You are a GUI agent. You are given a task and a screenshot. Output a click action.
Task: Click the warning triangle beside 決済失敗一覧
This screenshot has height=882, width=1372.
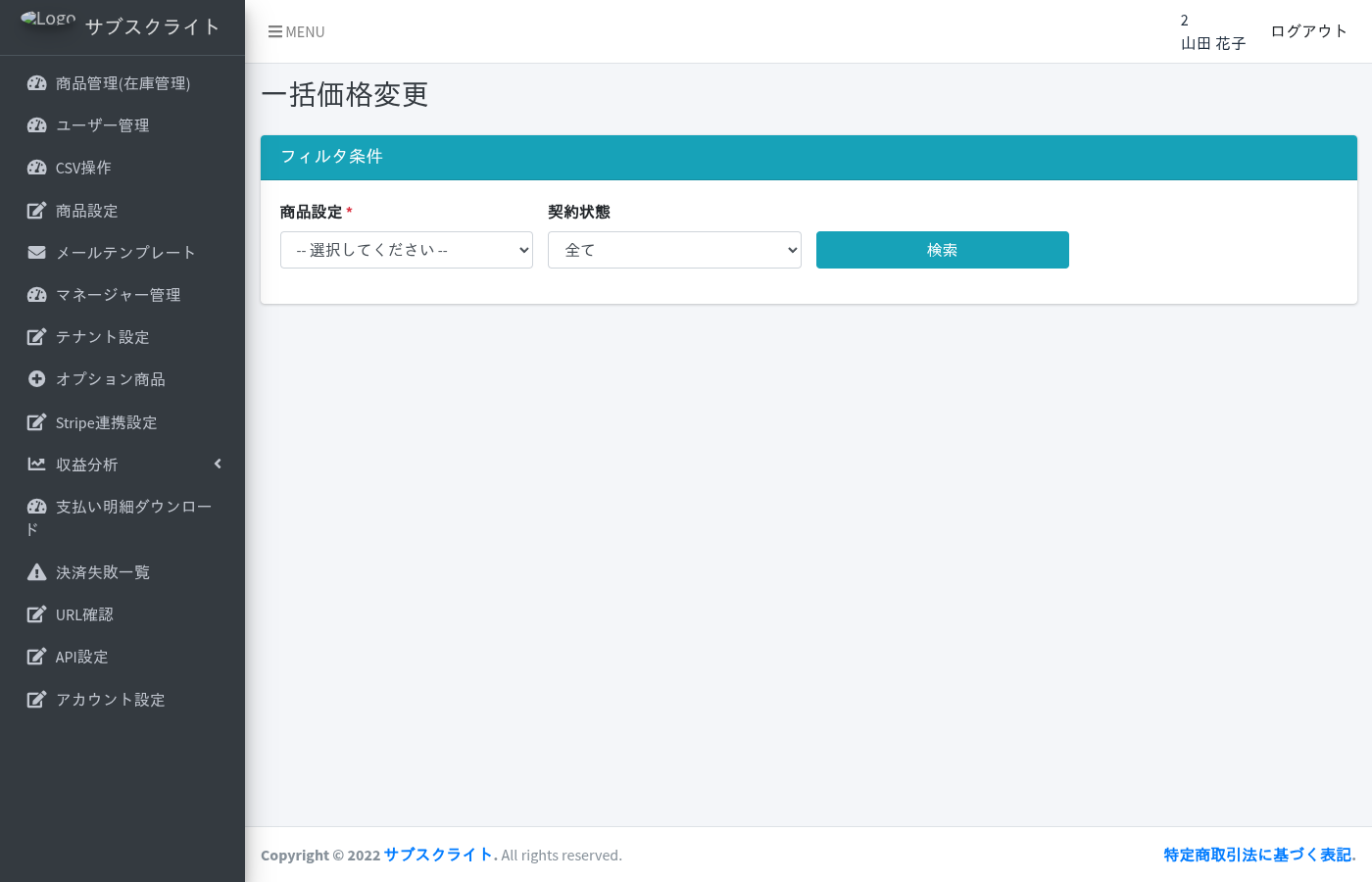36,571
